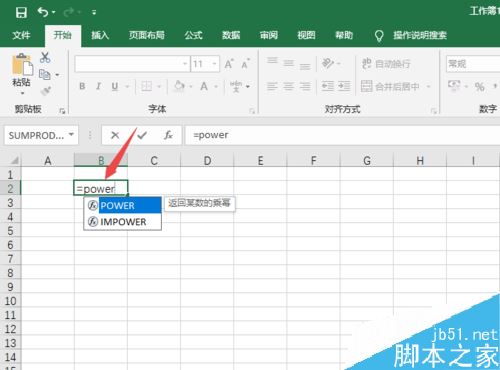Click the Cut scissors icon
Viewport: 500px width, 370px height.
(45, 57)
